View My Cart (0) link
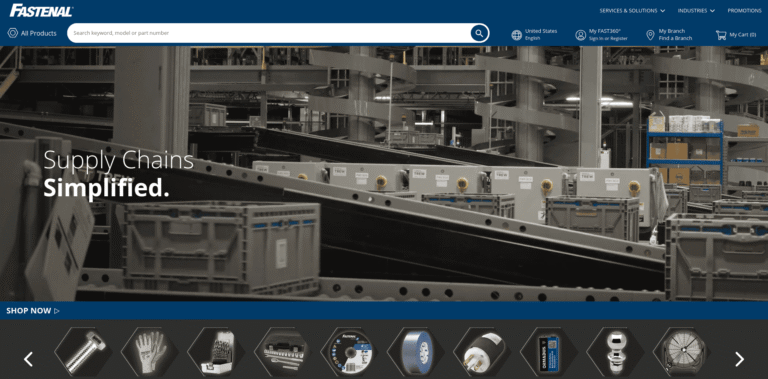Image resolution: width=768 pixels, height=379 pixels. coord(743,35)
